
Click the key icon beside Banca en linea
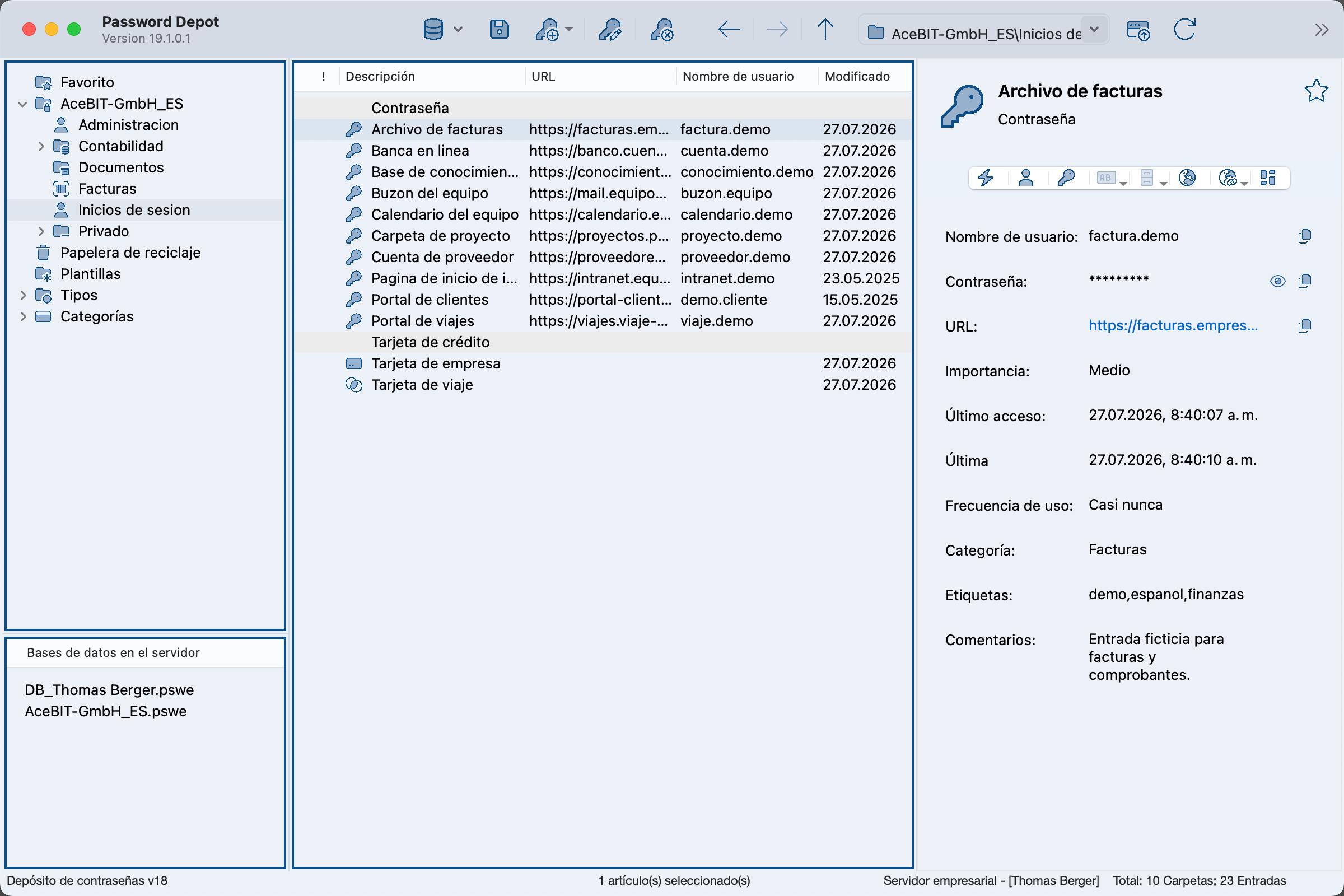click(x=354, y=151)
